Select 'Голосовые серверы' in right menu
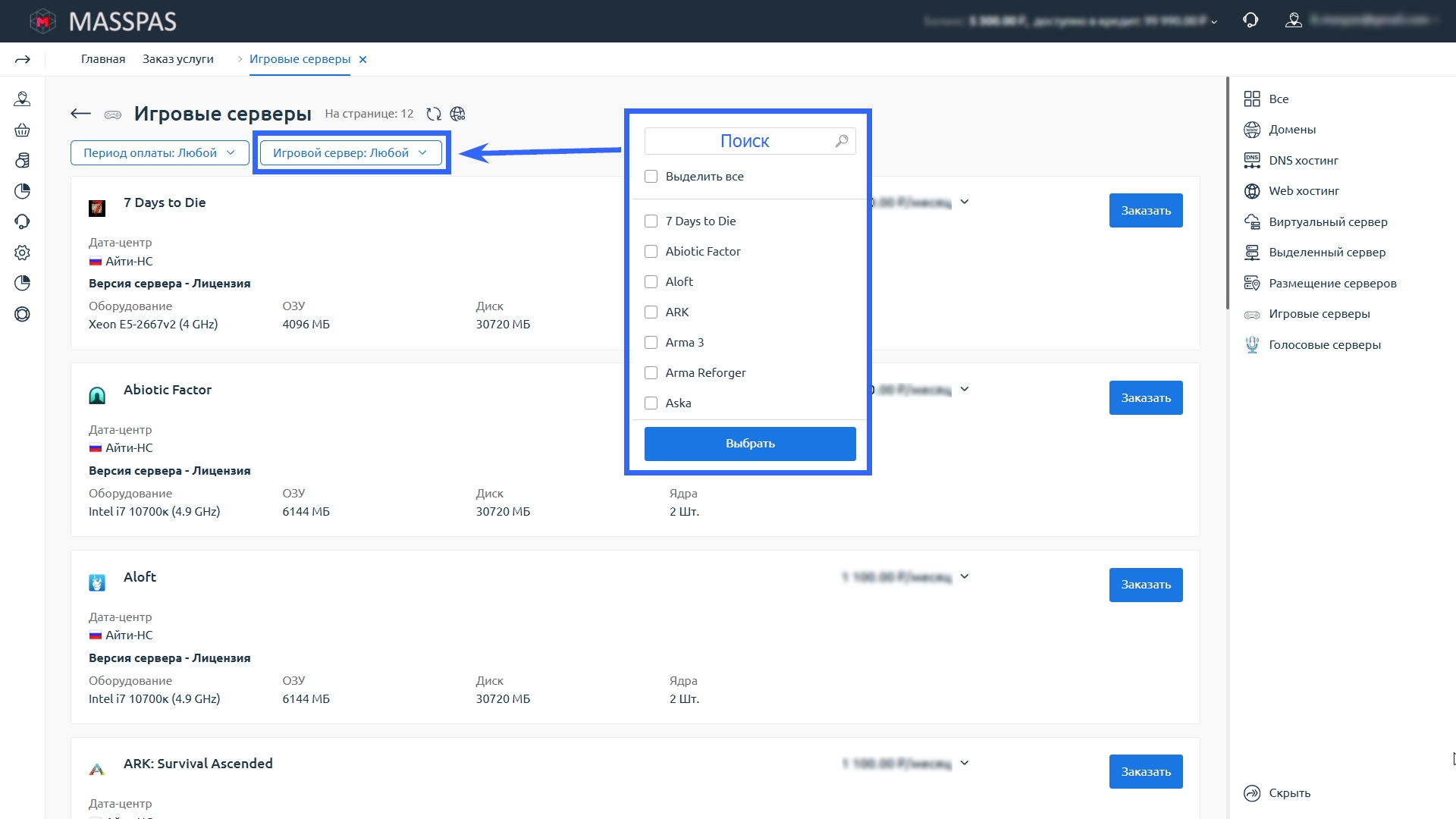Image resolution: width=1456 pixels, height=819 pixels. tap(1324, 344)
